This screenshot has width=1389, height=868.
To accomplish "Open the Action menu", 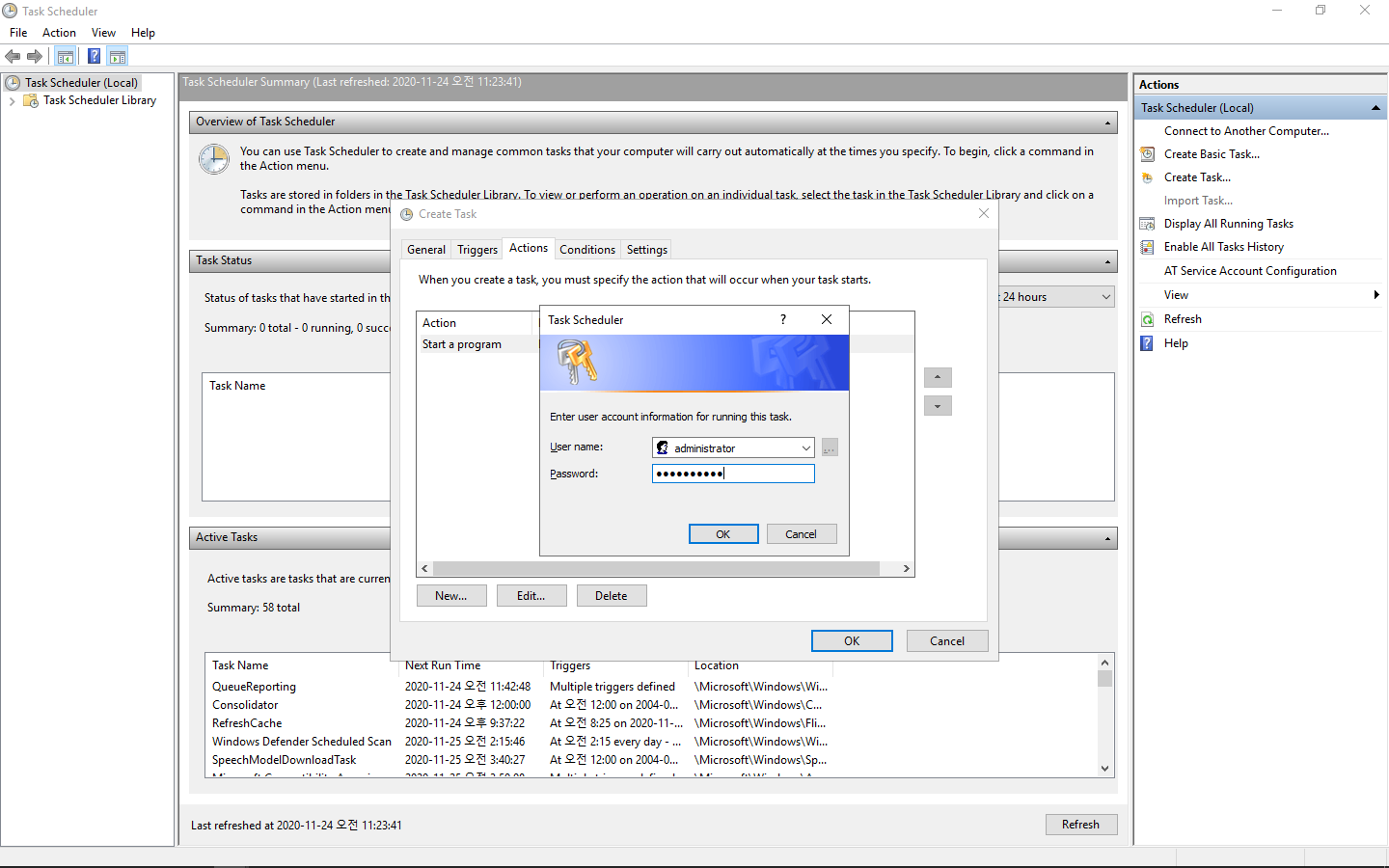I will tap(59, 33).
